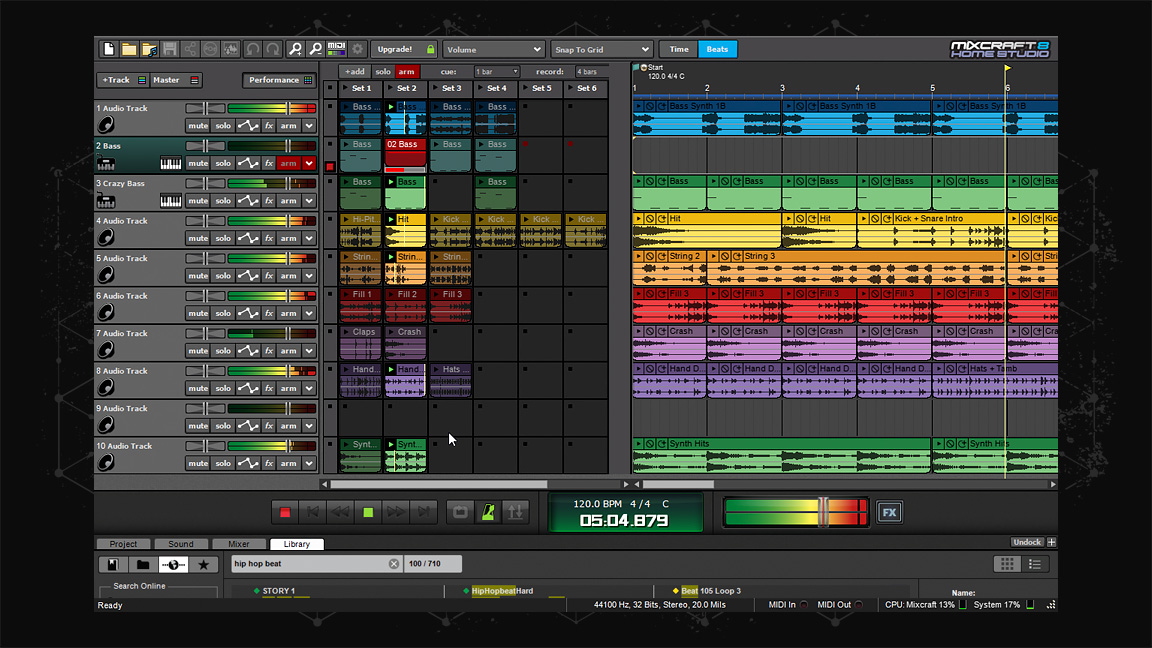1152x648 pixels.
Task: Mute the Crazy Bass track
Action: (198, 200)
